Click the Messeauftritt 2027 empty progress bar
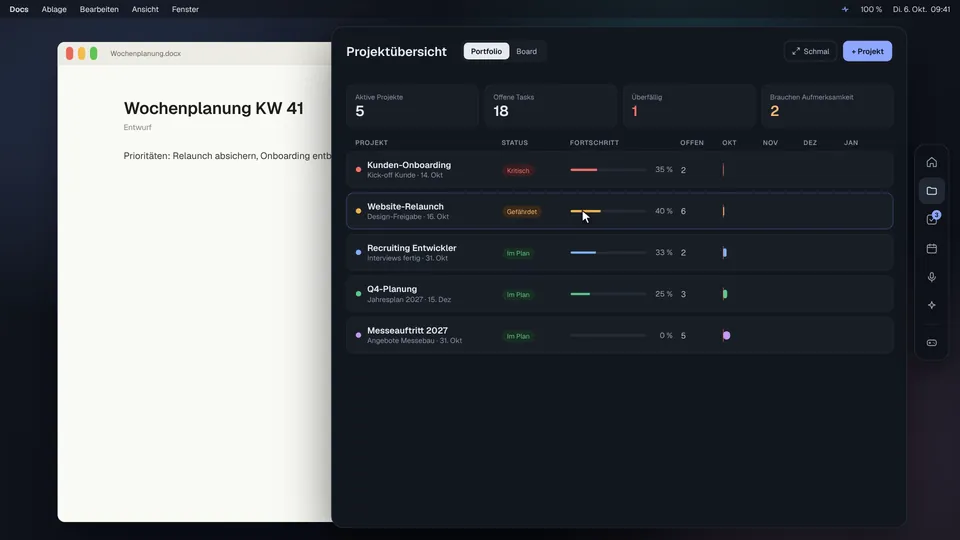The width and height of the screenshot is (960, 540). [607, 336]
